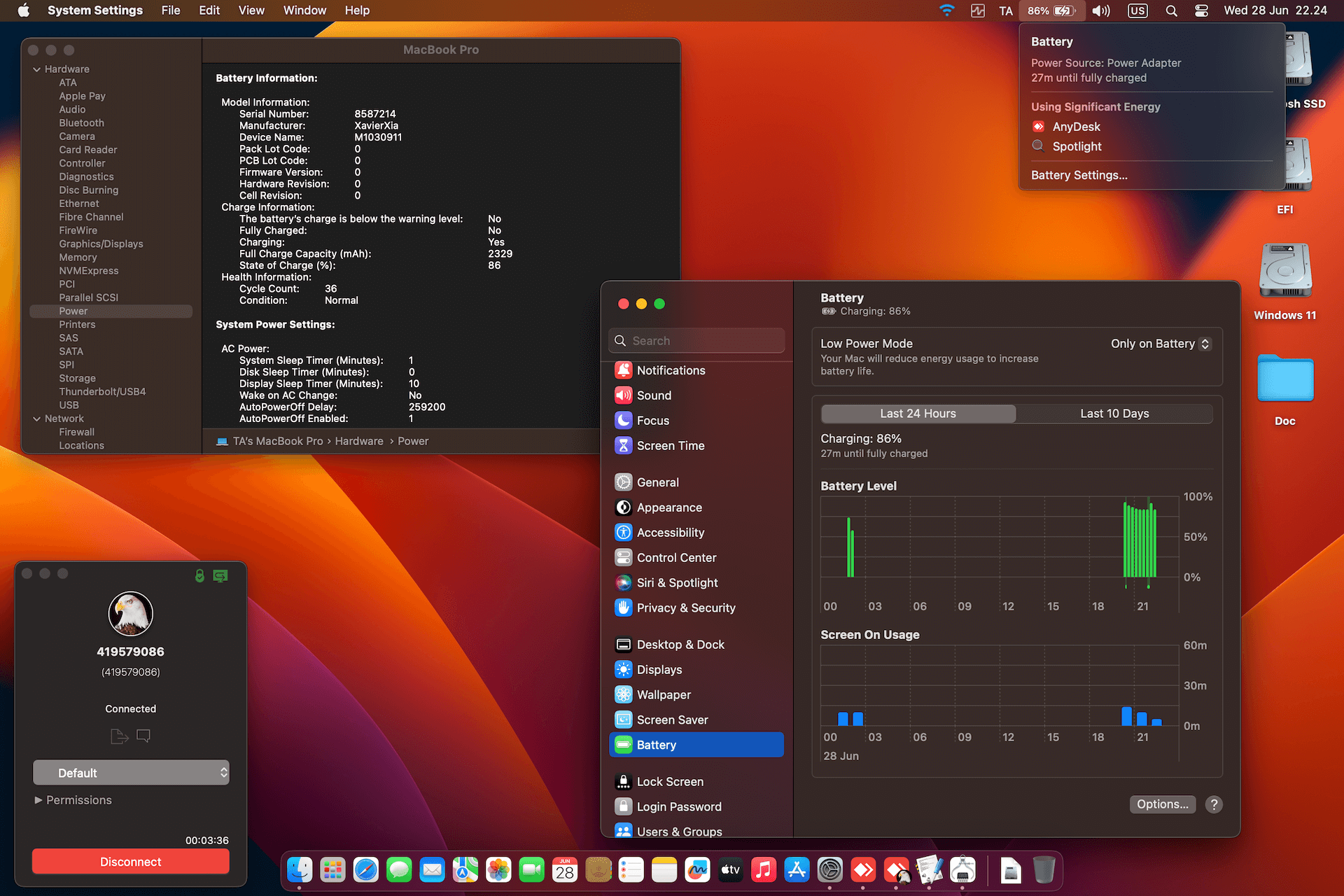The height and width of the screenshot is (896, 1344).
Task: Click TA's MacBook Pro in path bar
Action: tap(278, 441)
